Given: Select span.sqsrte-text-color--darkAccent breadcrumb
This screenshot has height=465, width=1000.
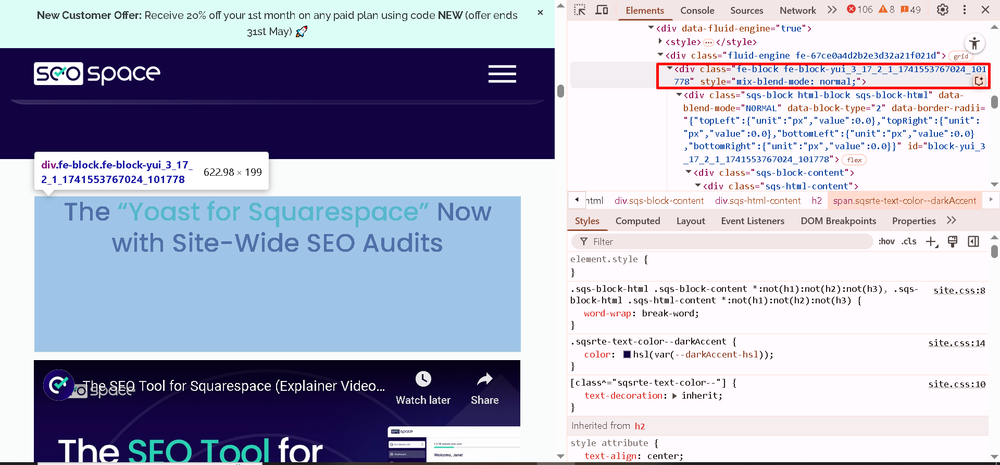Looking at the screenshot, I should (x=904, y=200).
